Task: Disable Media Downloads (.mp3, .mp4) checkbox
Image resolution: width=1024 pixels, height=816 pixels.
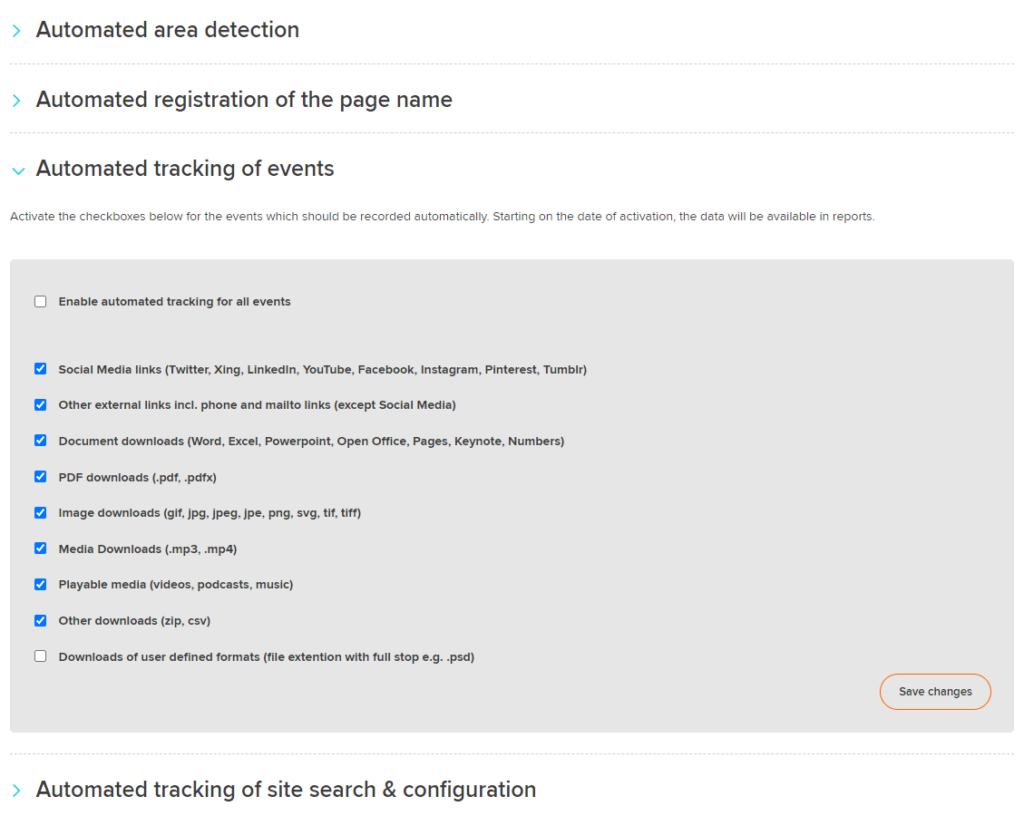Action: coord(40,548)
